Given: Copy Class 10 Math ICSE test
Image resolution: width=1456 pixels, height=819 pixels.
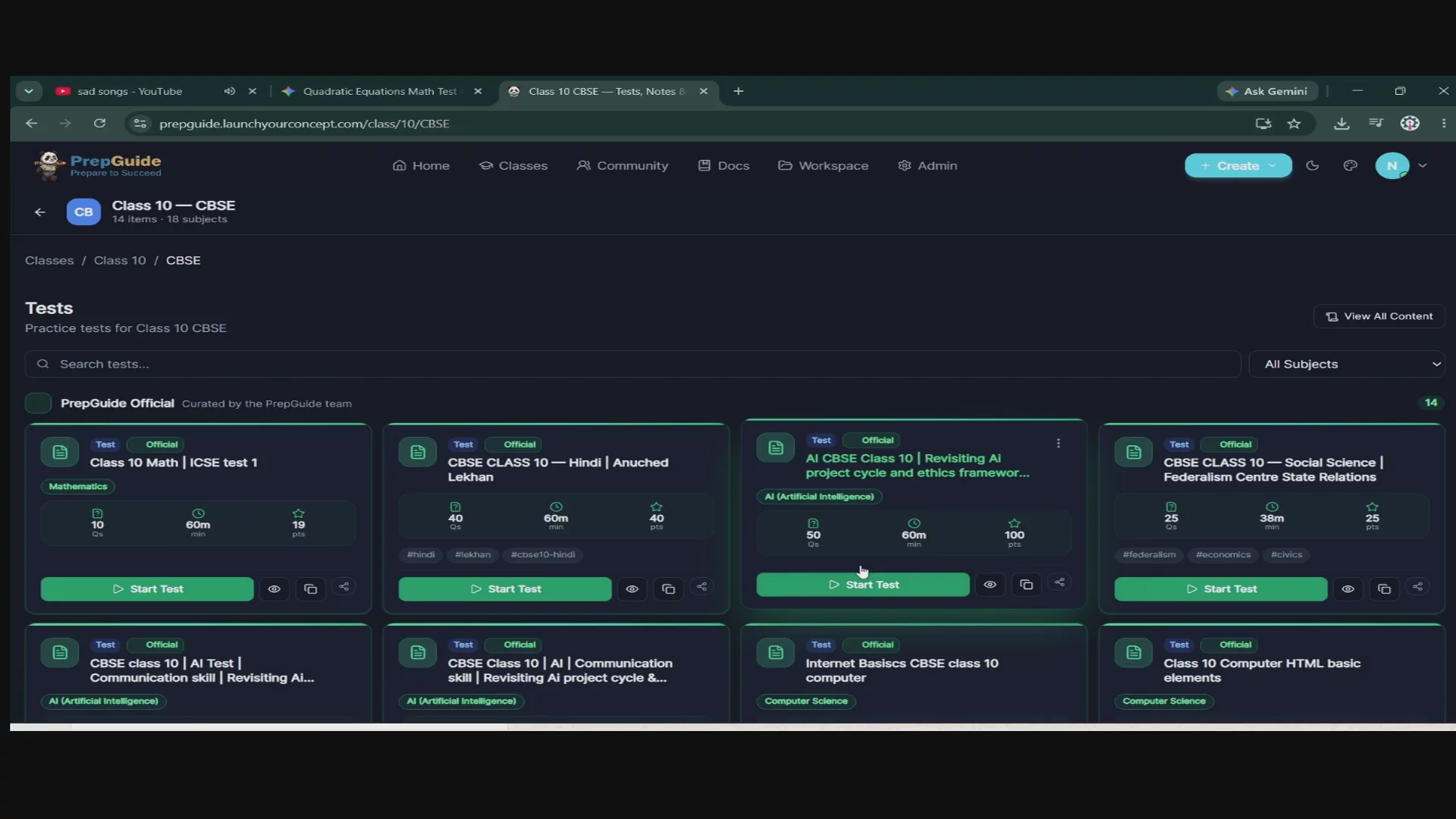Looking at the screenshot, I should coord(311,589).
